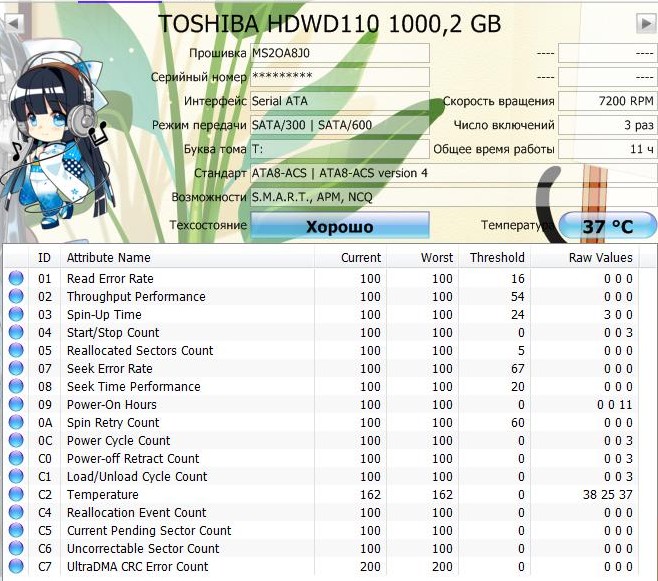The height and width of the screenshot is (581, 658).
Task: Click the status orb beside Spin-Up Time
Action: [x=16, y=314]
